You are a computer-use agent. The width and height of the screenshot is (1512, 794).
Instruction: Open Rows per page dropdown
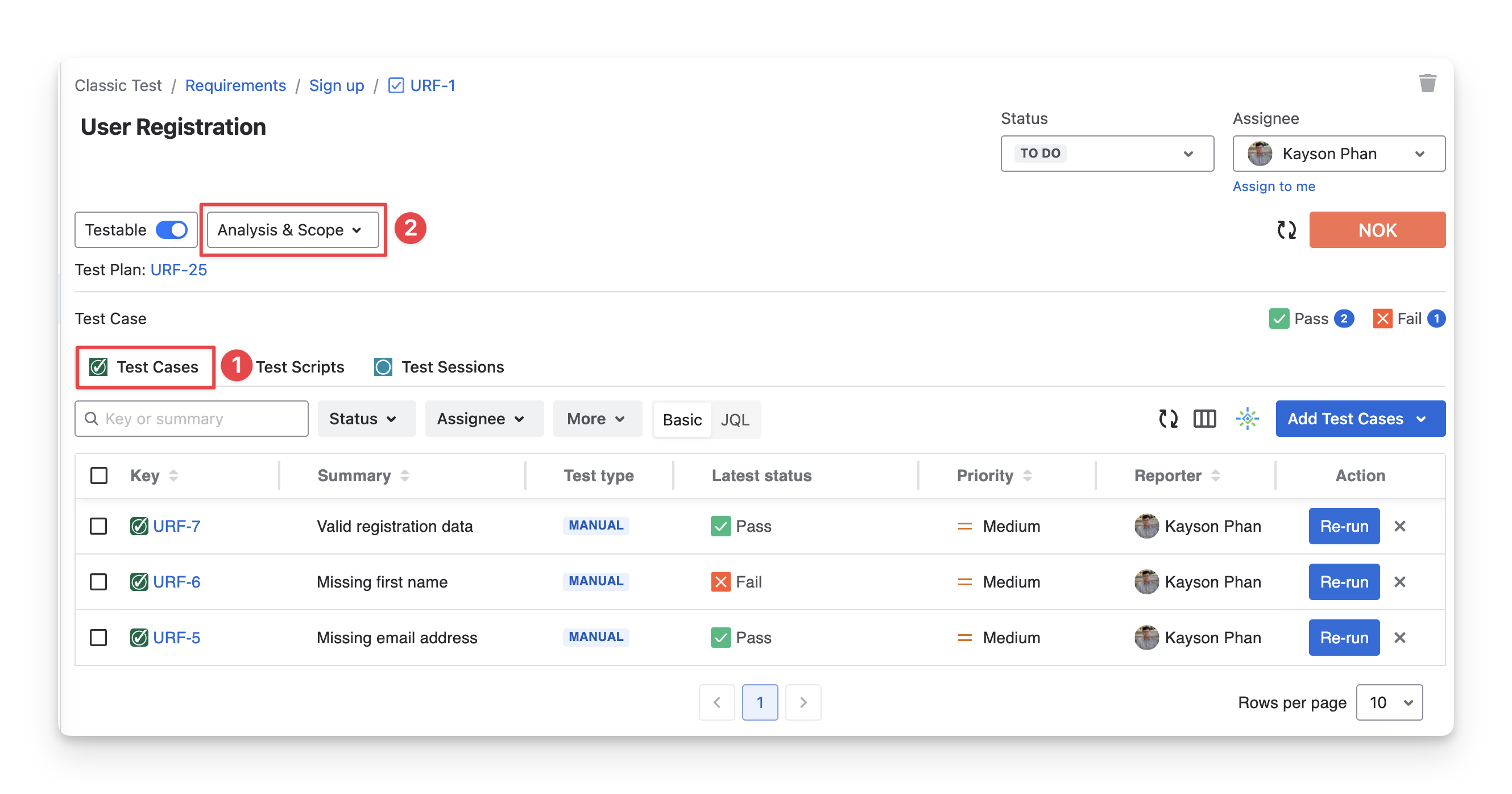point(1389,702)
